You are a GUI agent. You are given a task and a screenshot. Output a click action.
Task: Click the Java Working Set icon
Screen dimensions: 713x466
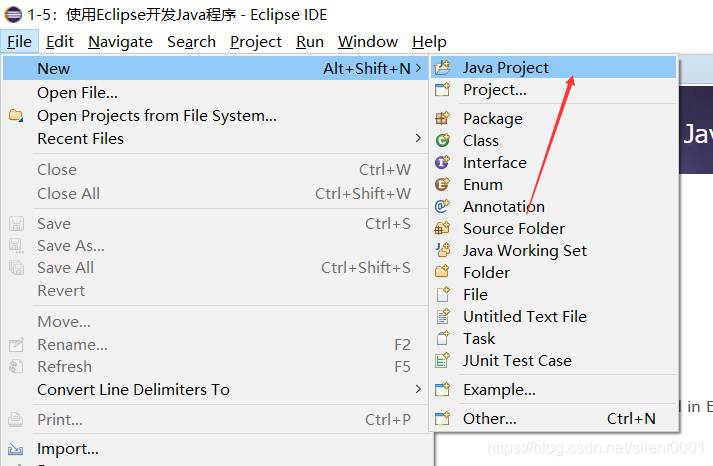pyautogui.click(x=442, y=251)
